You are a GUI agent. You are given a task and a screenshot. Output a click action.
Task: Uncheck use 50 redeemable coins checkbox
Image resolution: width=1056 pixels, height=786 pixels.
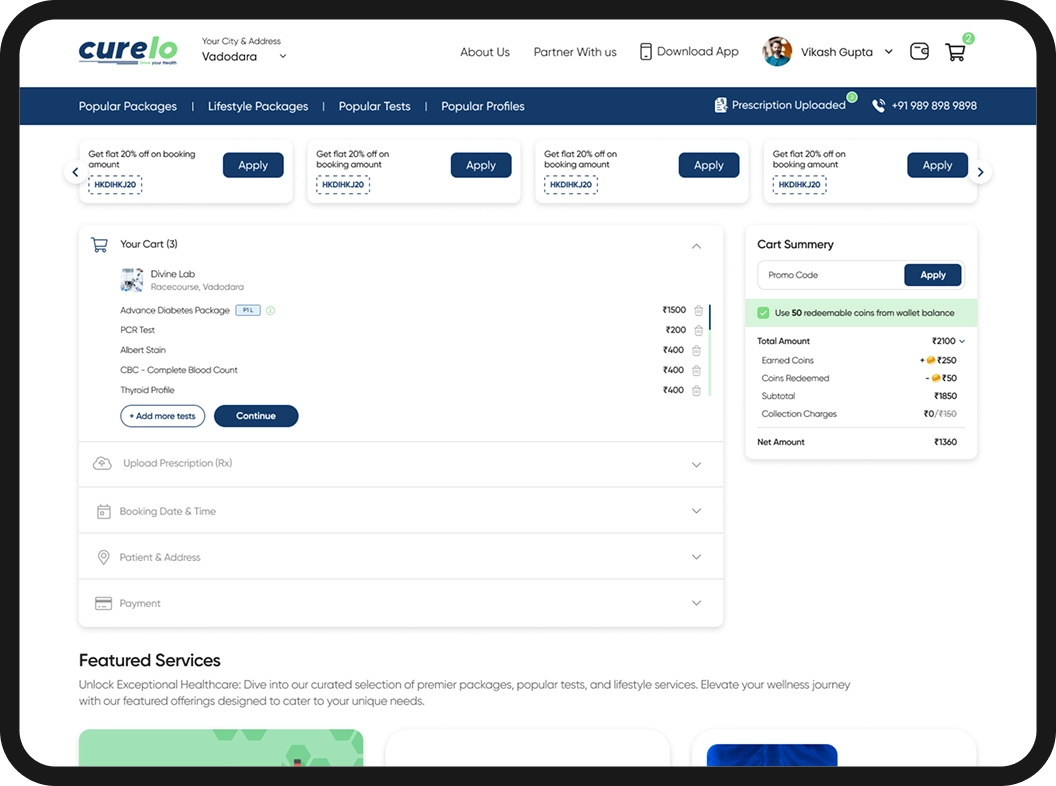click(764, 313)
